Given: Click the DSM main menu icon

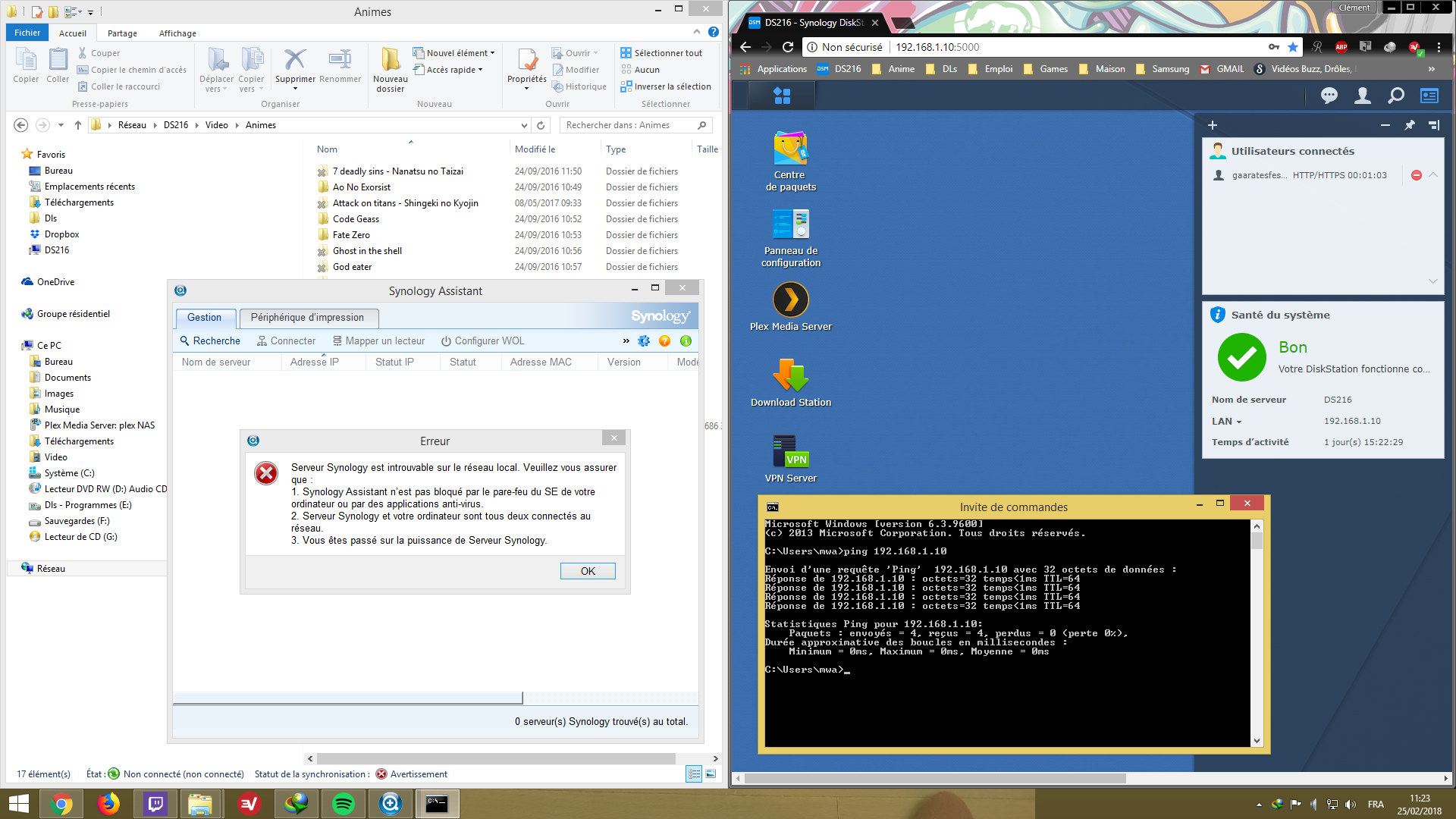Looking at the screenshot, I should pyautogui.click(x=782, y=96).
